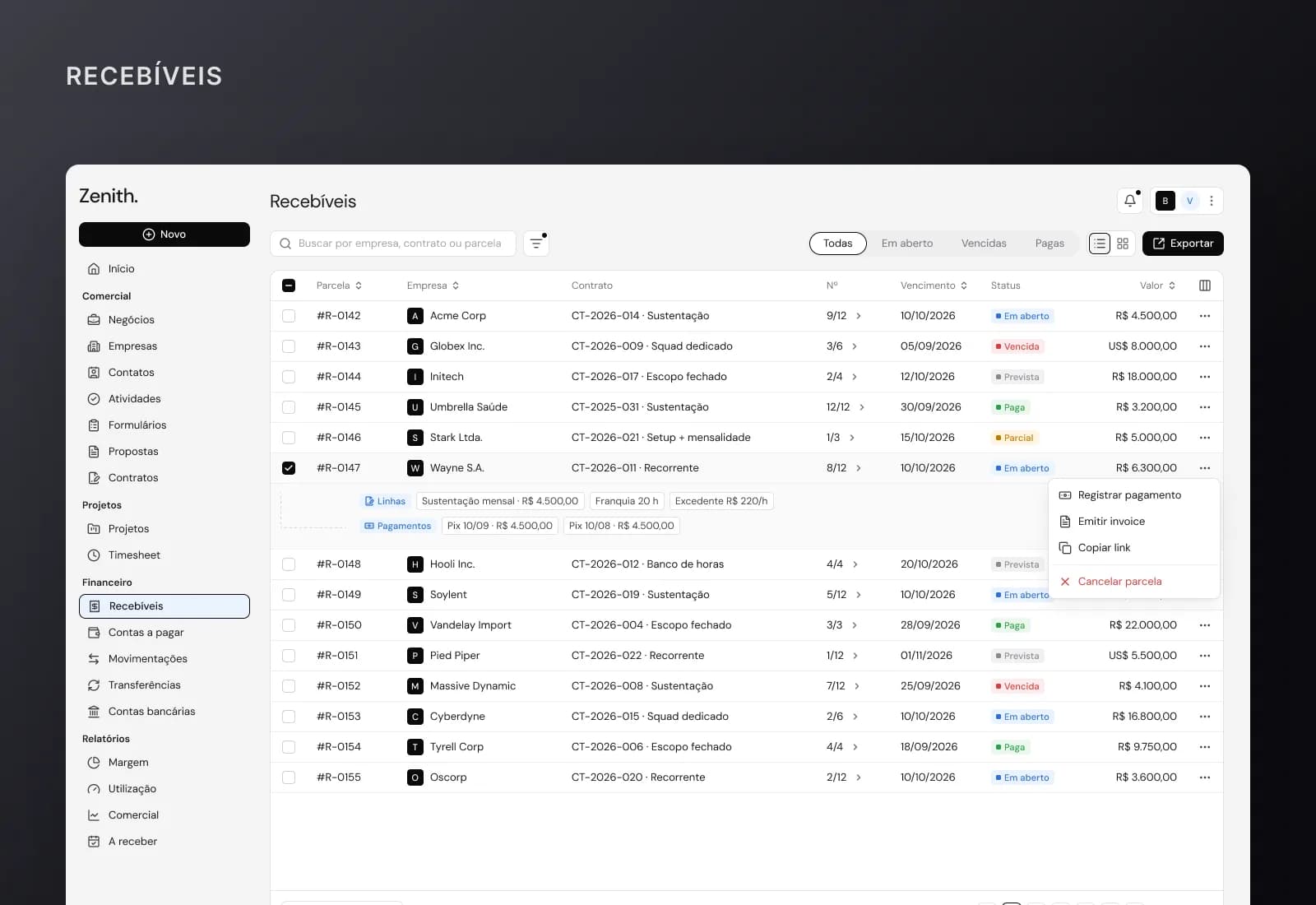Click the Exportar button
The image size is (1316, 905).
coord(1183,244)
